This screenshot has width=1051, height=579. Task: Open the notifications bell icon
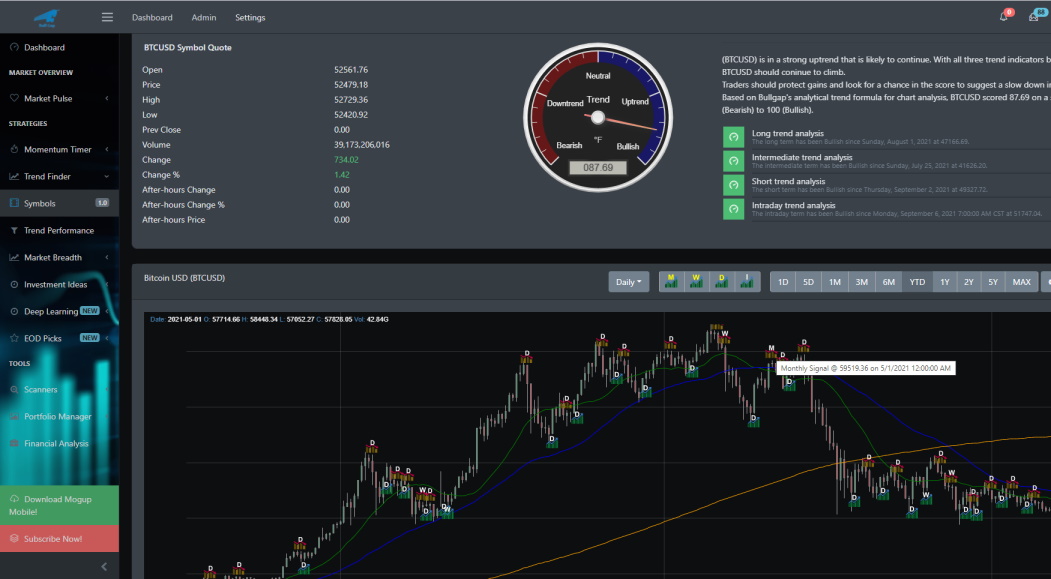[1003, 17]
